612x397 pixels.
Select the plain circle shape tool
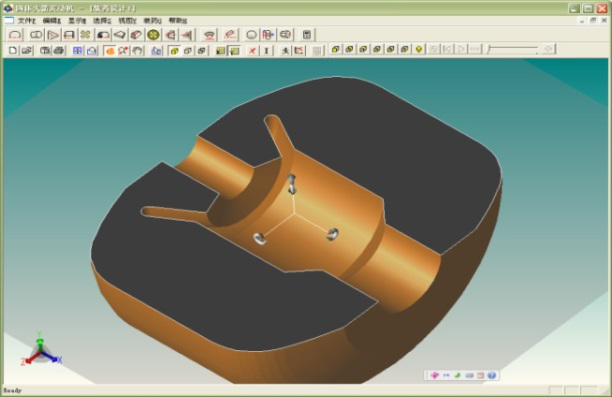pos(251,35)
